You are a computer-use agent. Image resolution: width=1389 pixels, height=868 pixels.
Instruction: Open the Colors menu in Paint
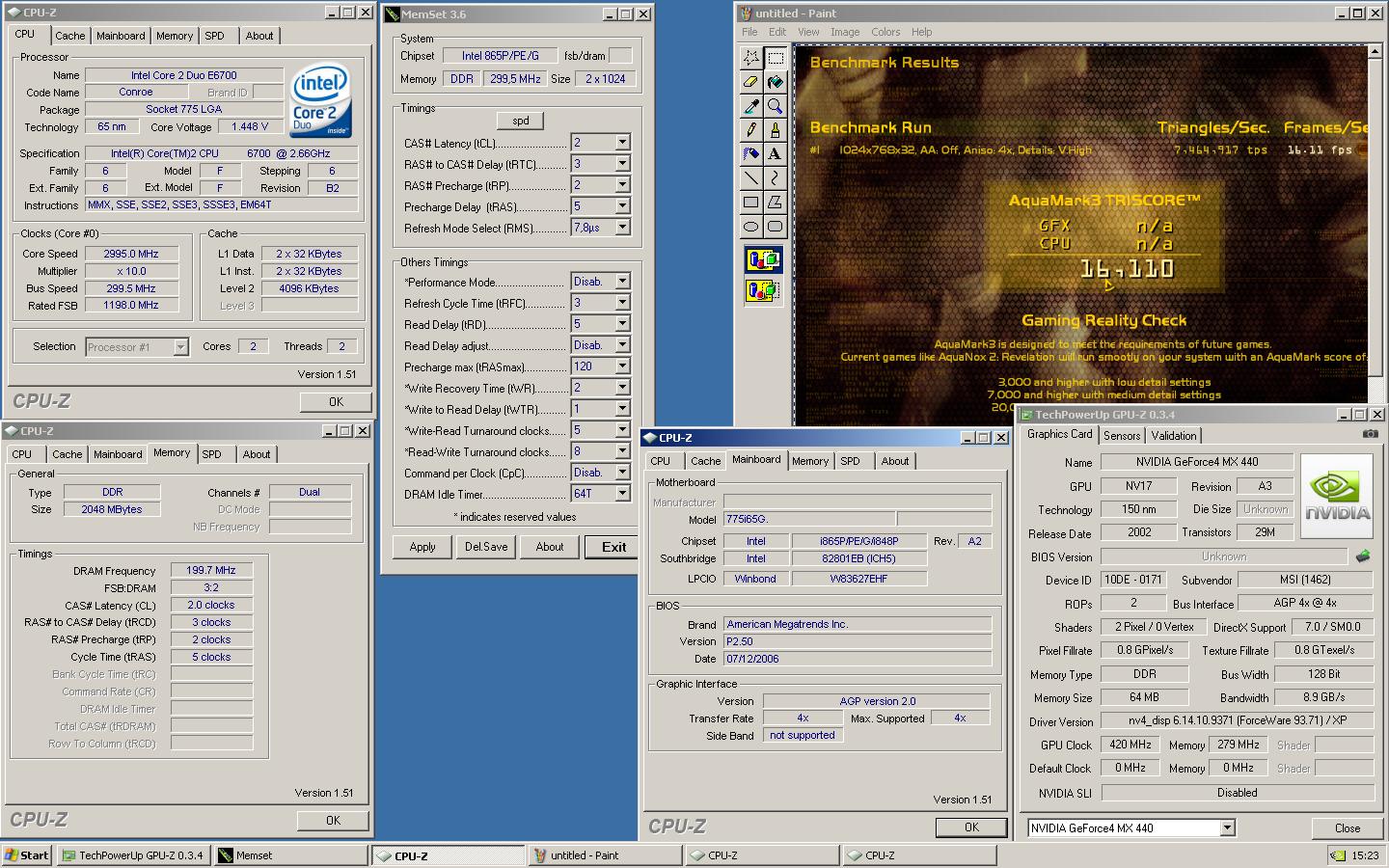pyautogui.click(x=885, y=32)
